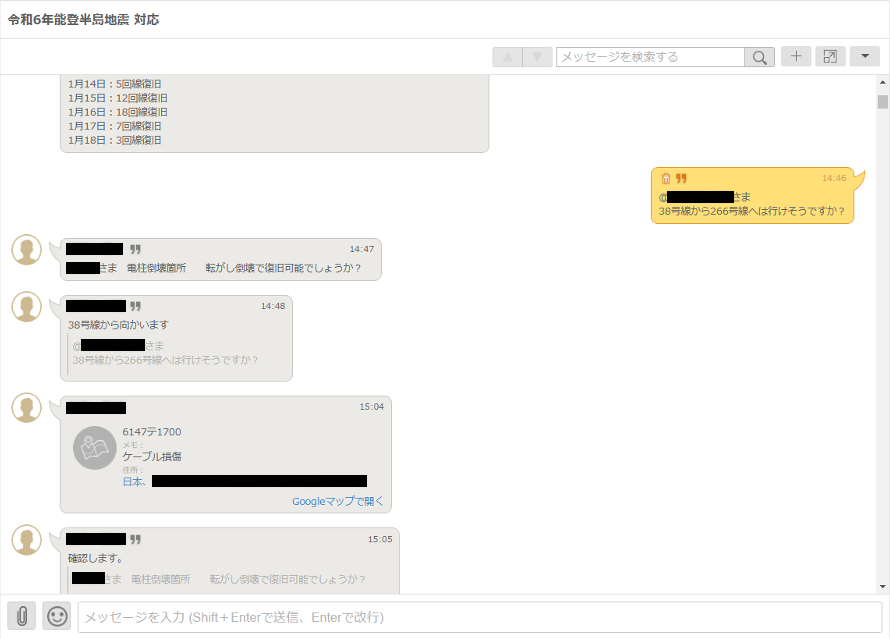
Task: Click the text 1月15日：12回線復旧
Action: 117,98
